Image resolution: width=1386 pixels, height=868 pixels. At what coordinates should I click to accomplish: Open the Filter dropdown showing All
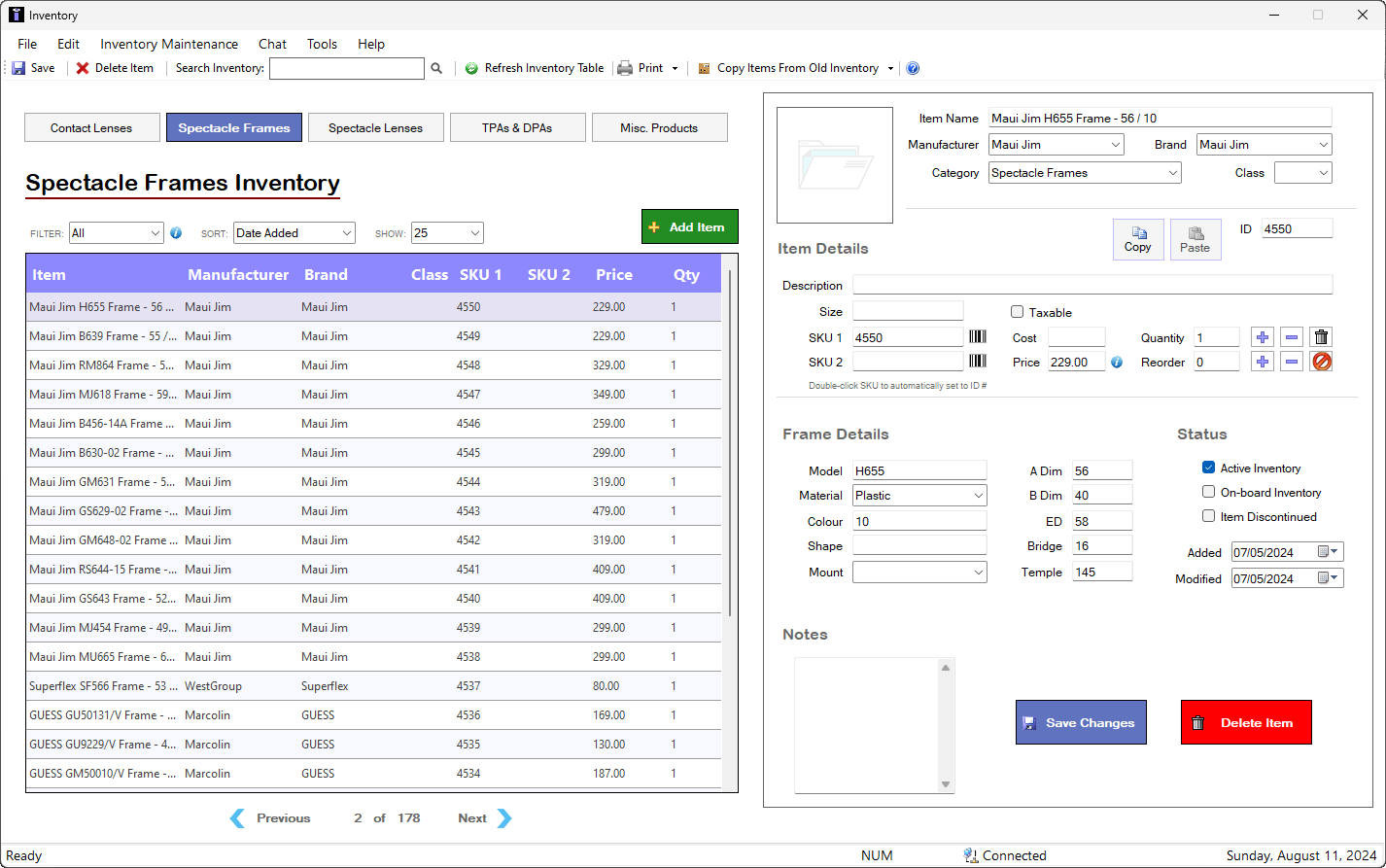(x=116, y=233)
